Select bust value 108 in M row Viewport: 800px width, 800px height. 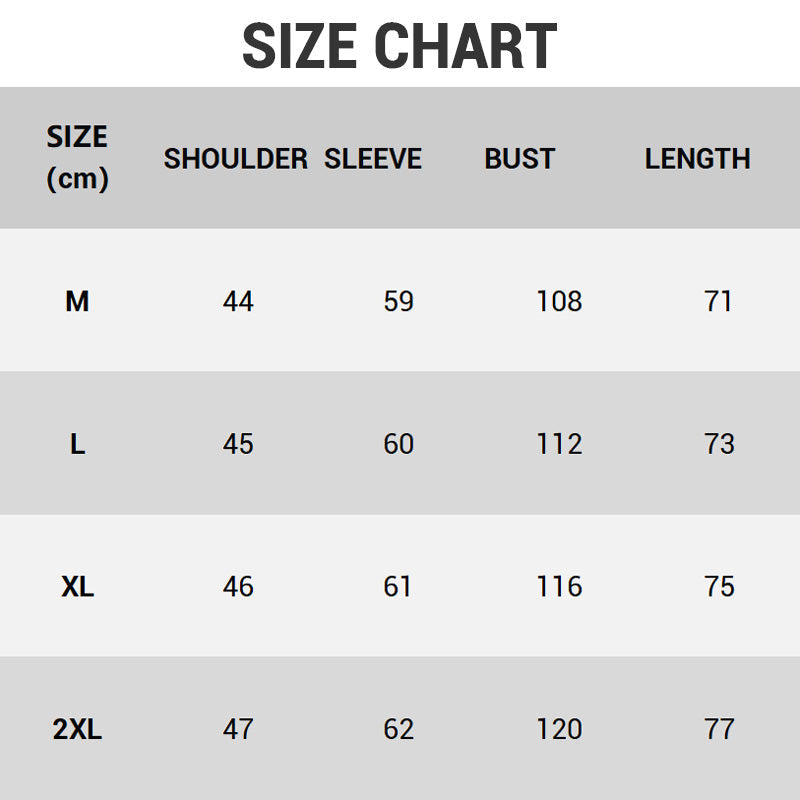559,301
